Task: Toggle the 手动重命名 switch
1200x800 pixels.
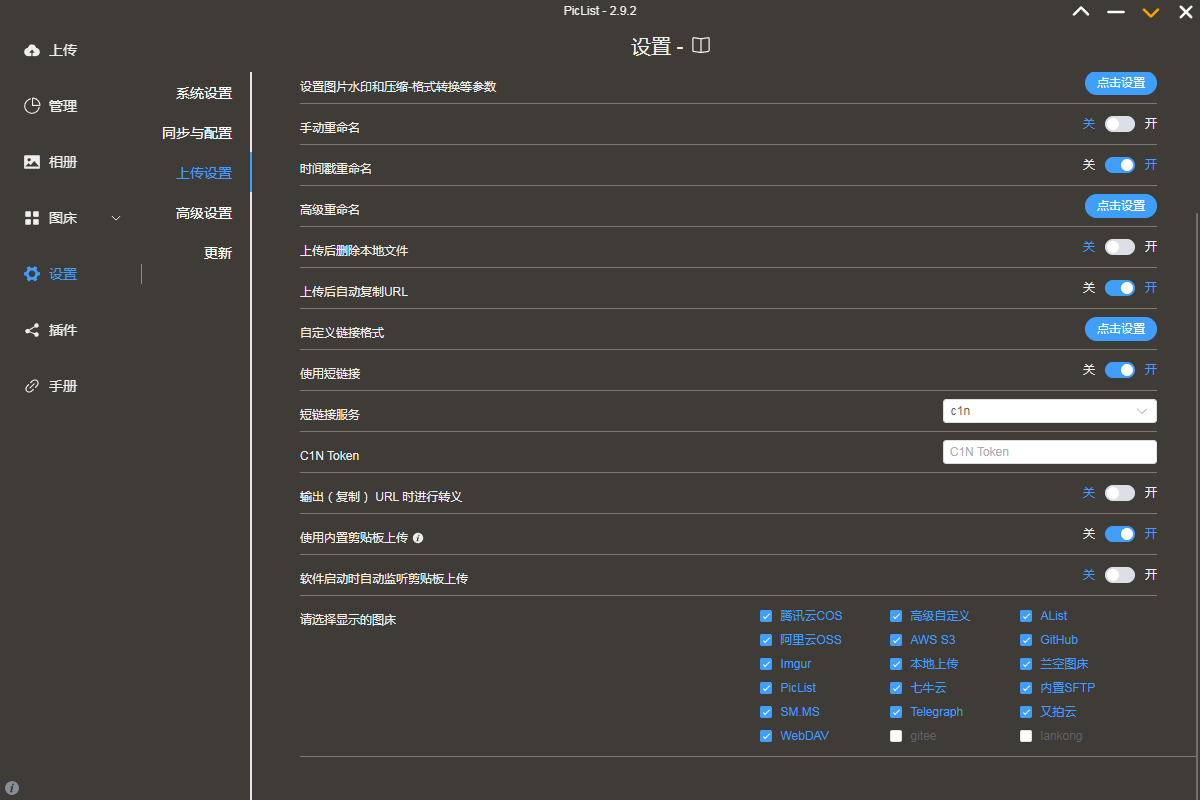Action: click(x=1120, y=124)
